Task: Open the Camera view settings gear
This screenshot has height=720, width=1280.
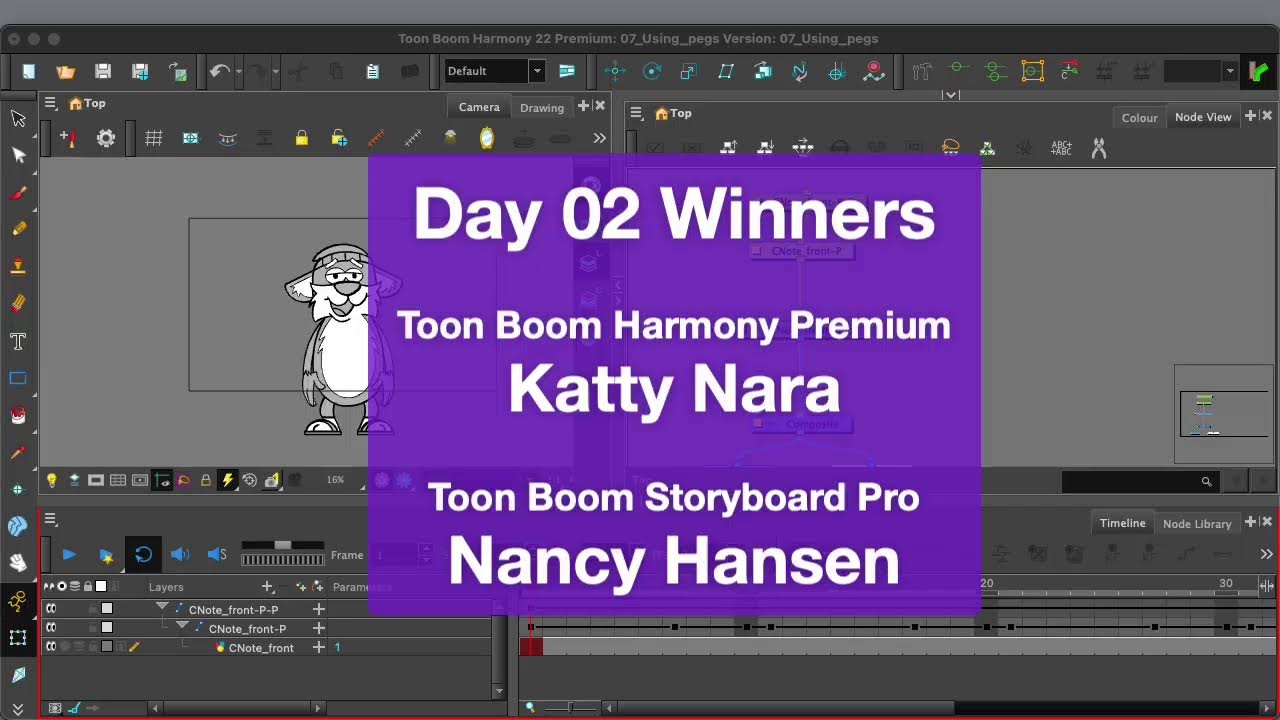Action: [105, 138]
